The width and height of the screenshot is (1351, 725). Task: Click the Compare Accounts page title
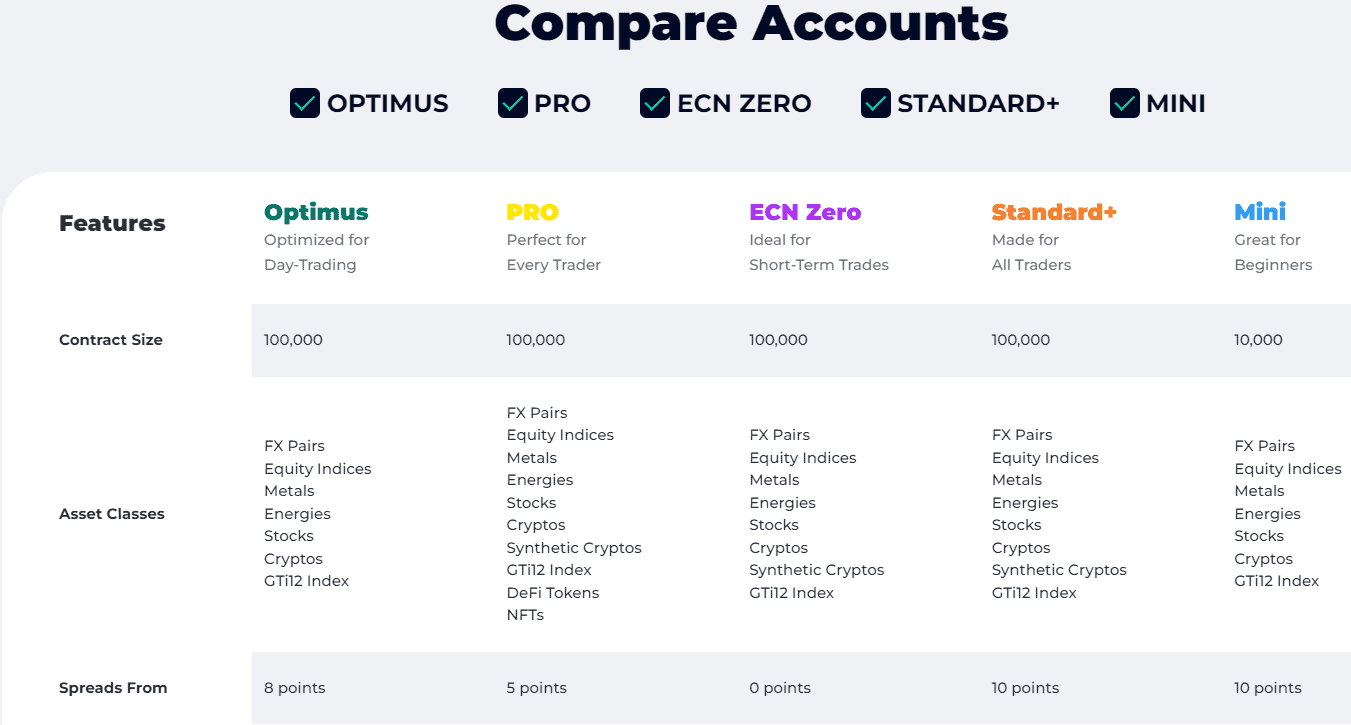pos(751,24)
